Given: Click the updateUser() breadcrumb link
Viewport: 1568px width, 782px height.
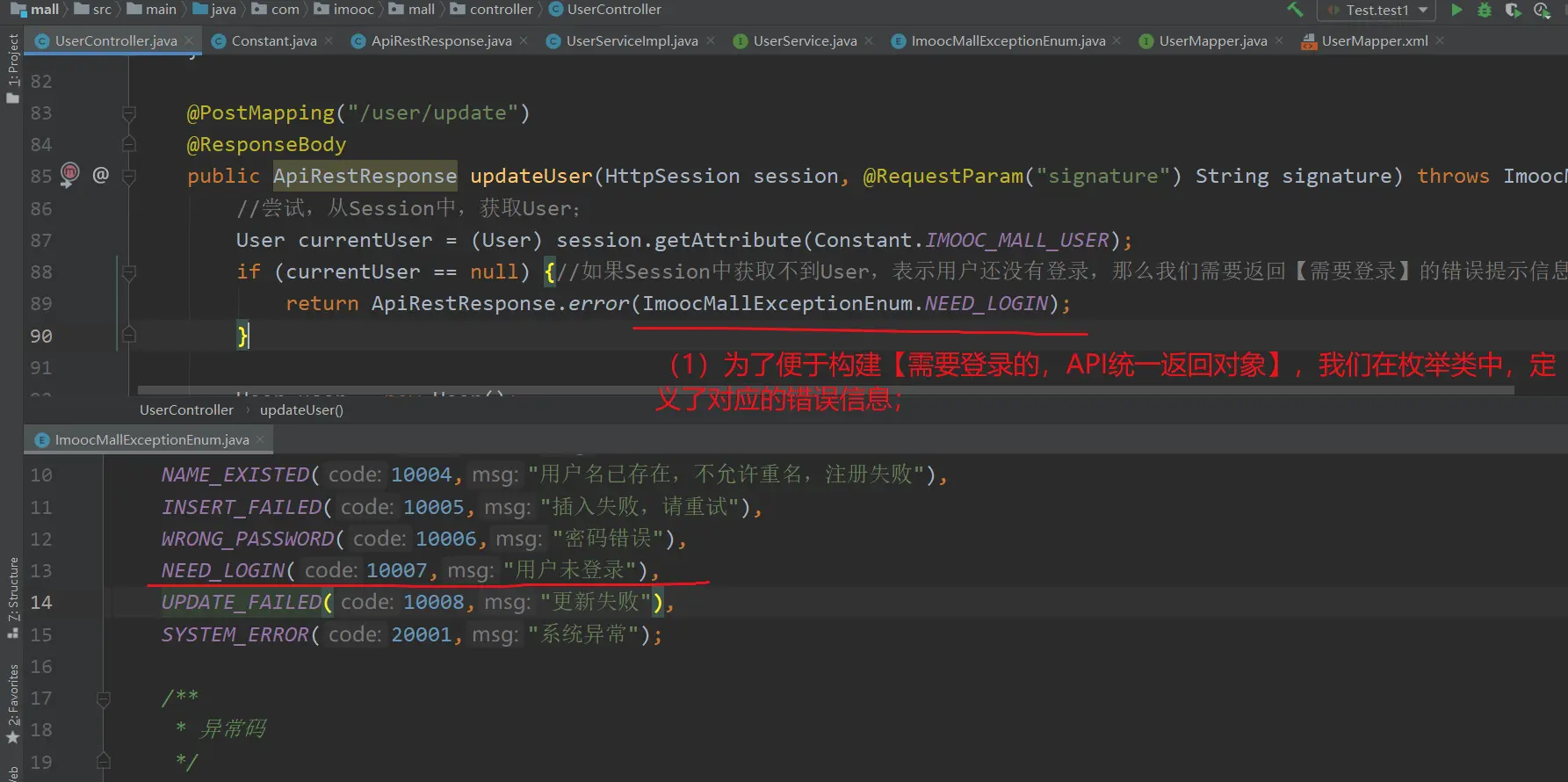Looking at the screenshot, I should pyautogui.click(x=301, y=410).
